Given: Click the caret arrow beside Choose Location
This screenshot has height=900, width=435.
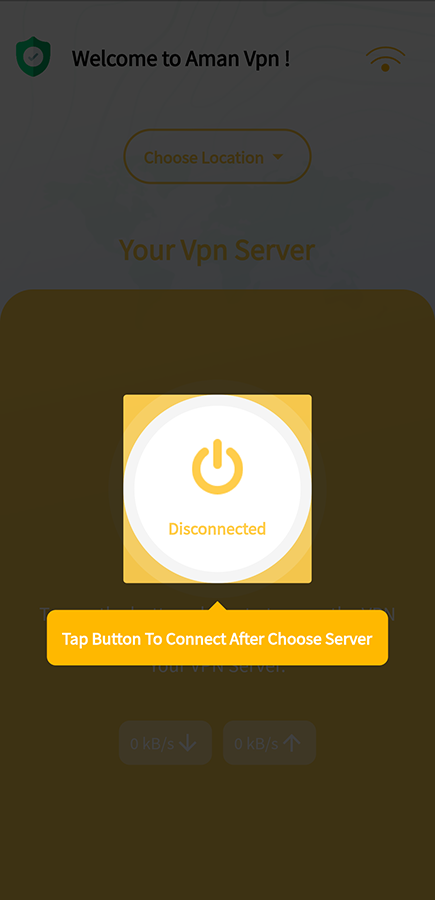Looking at the screenshot, I should coord(278,157).
